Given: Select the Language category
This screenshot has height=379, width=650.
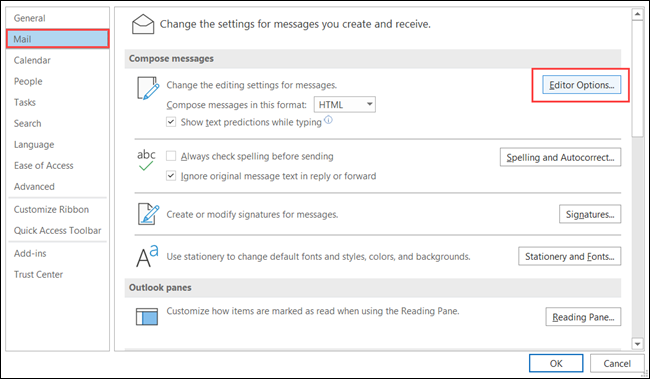Looking at the screenshot, I should (58, 144).
